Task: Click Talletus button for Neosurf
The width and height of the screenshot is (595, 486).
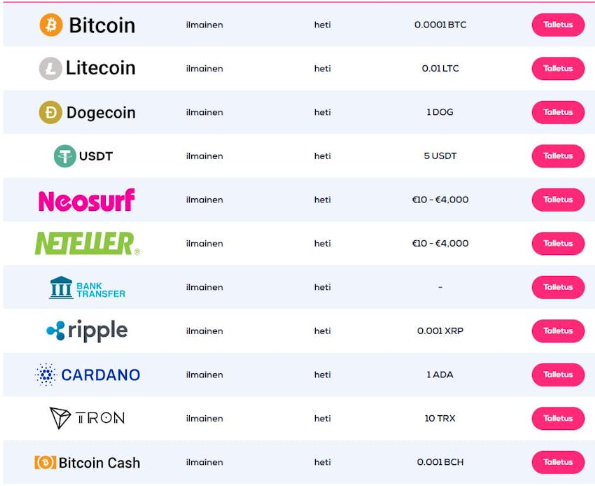Action: [x=558, y=200]
